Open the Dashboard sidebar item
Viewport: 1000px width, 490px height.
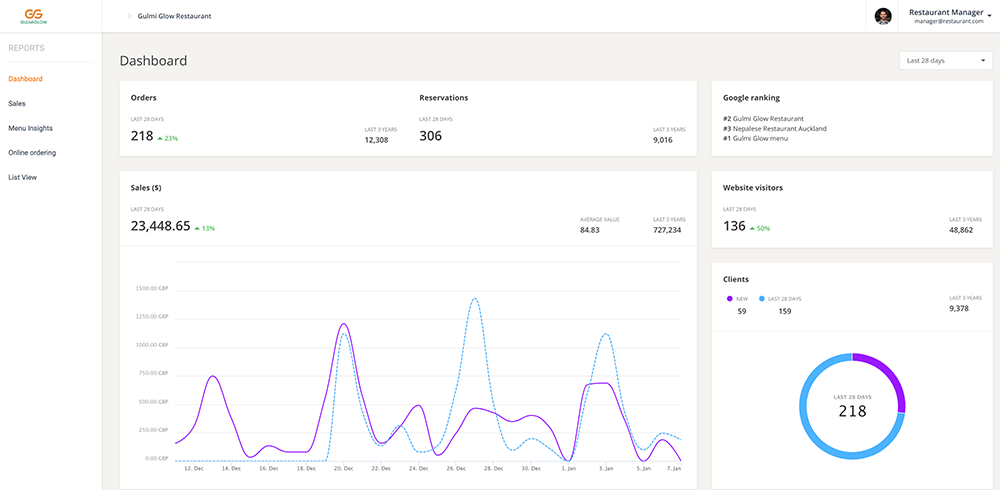[x=25, y=79]
